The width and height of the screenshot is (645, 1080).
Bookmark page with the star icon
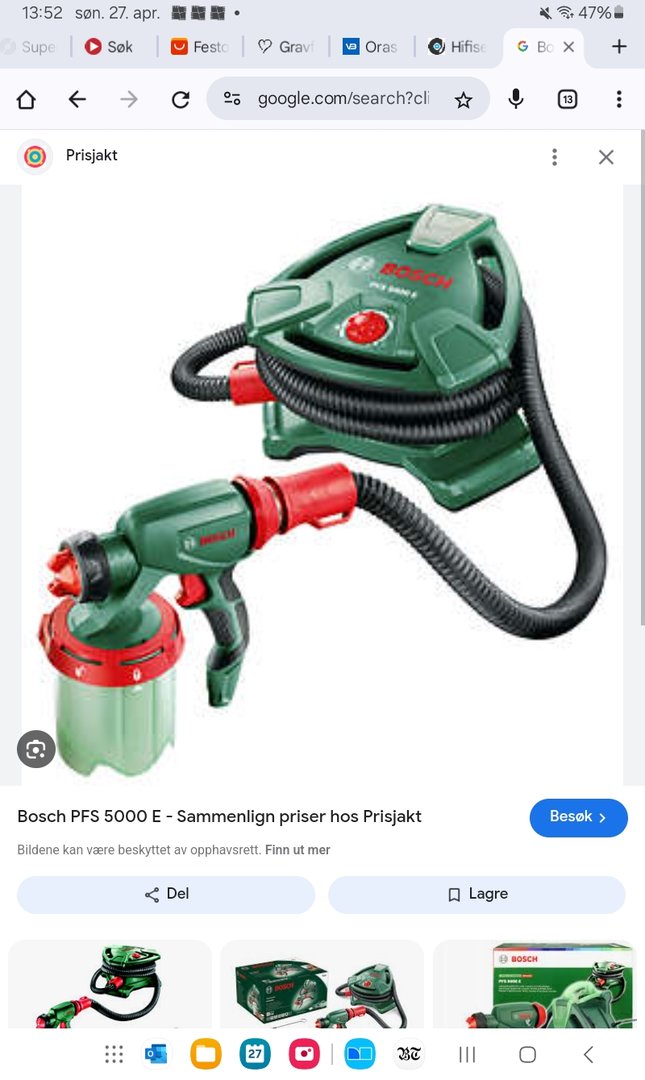[463, 101]
